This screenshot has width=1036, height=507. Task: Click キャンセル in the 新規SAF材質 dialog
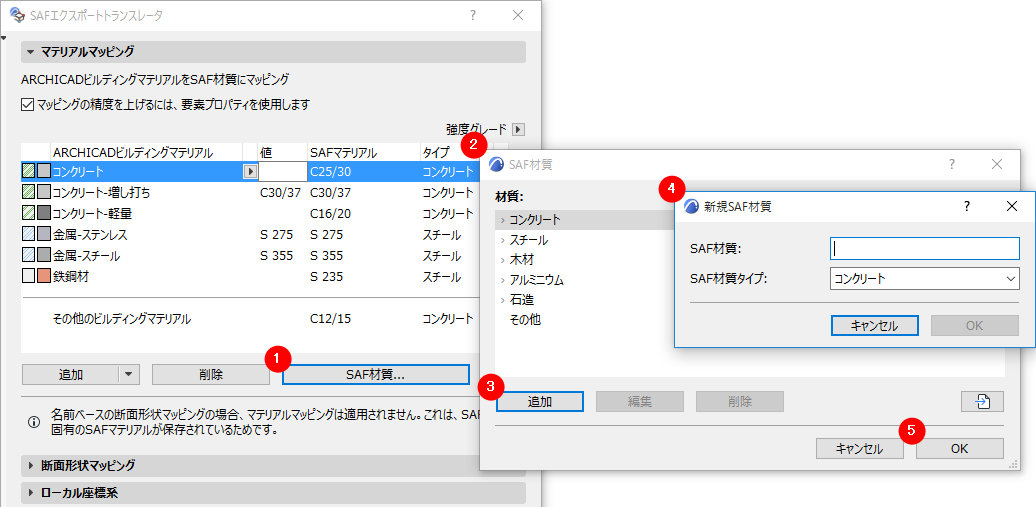coord(875,325)
